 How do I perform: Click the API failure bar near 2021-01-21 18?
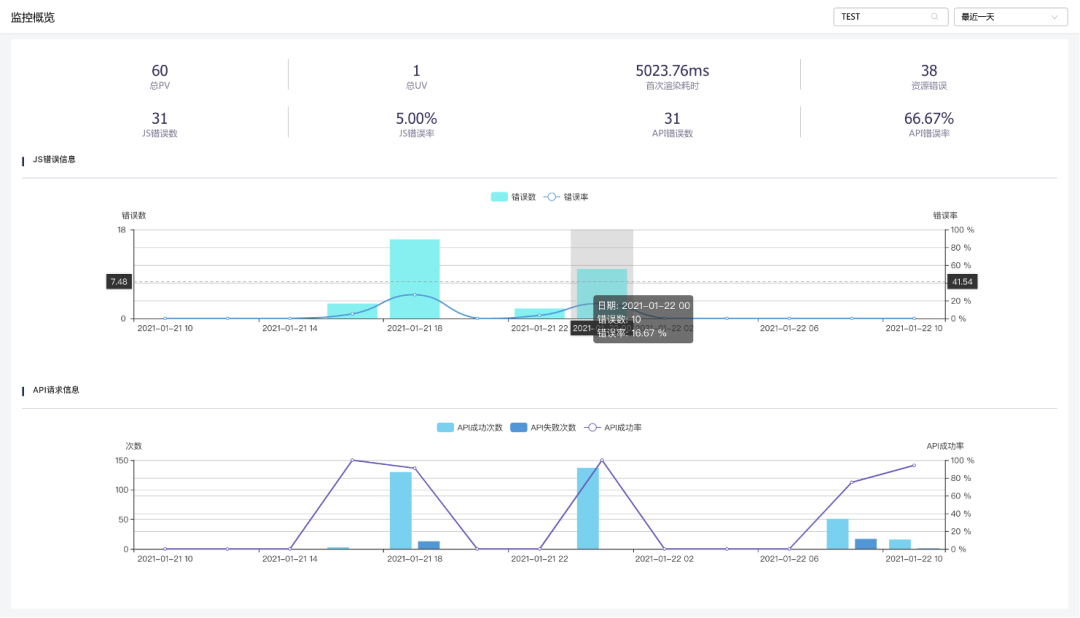pos(429,545)
